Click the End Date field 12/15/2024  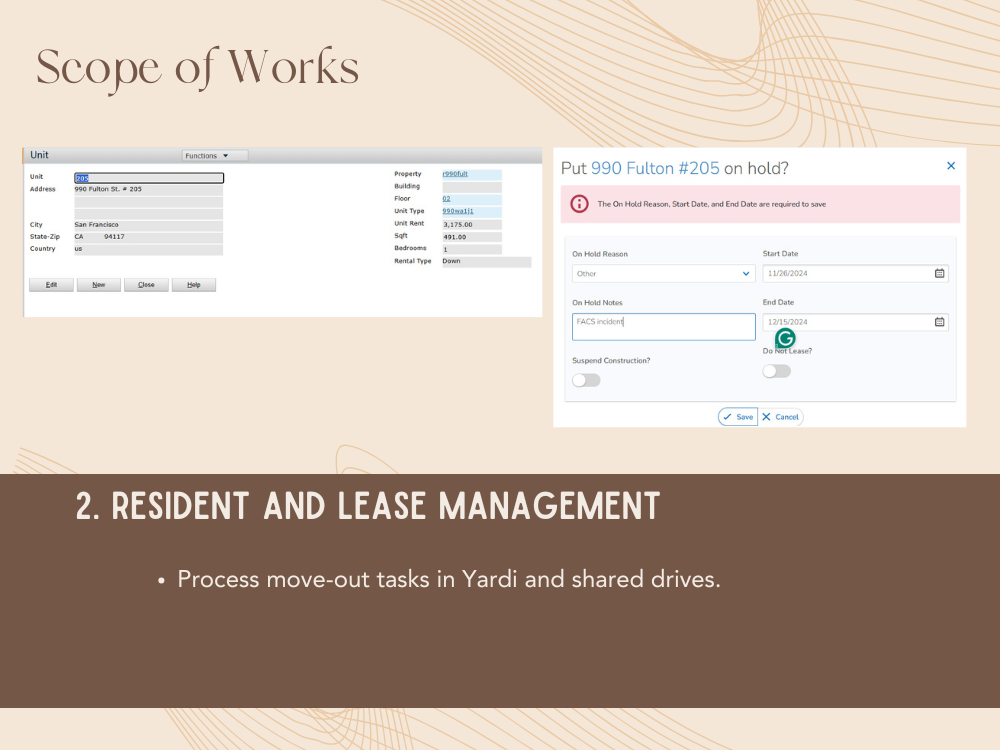pos(855,321)
